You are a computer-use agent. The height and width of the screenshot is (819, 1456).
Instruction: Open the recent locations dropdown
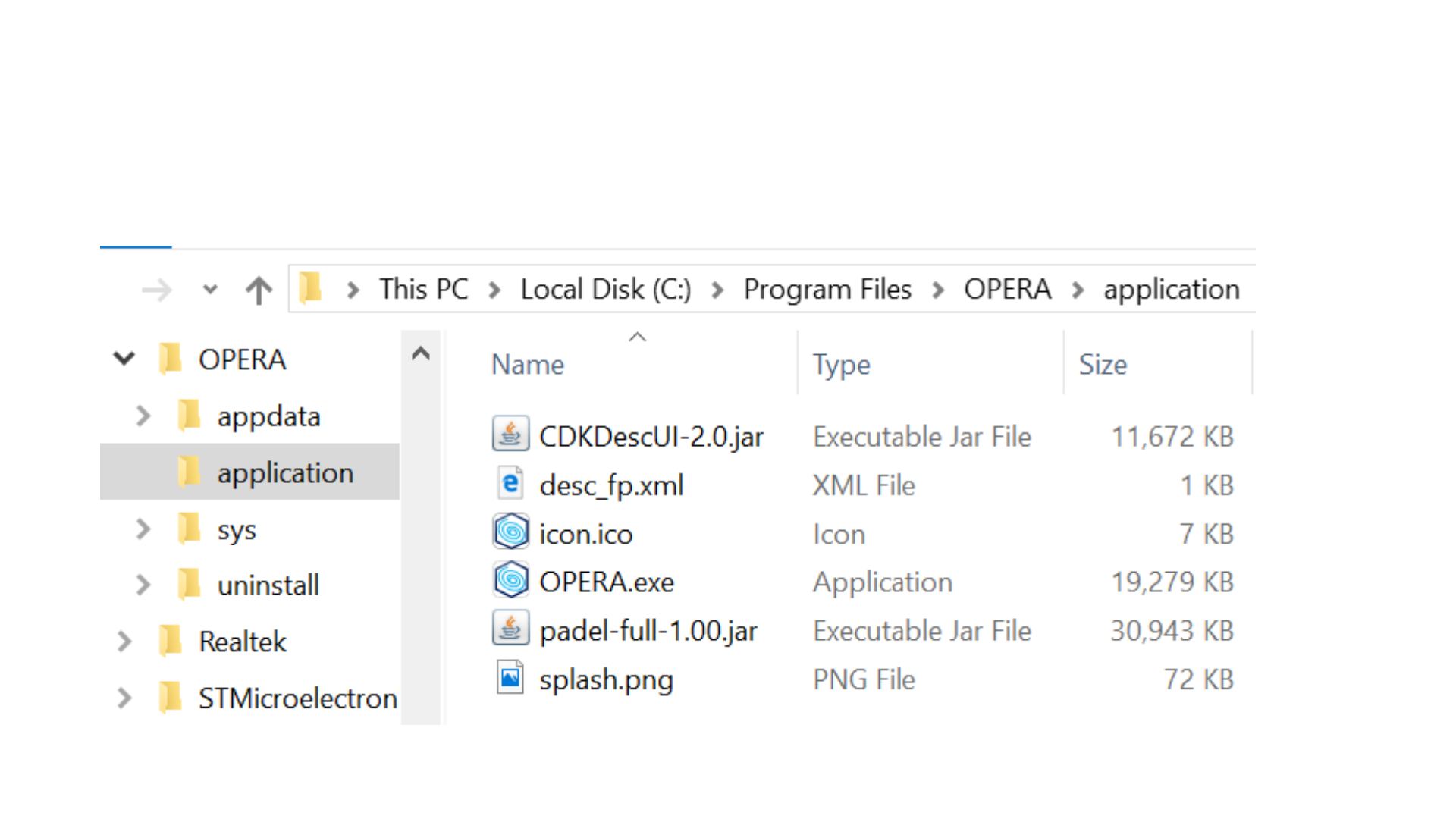pos(210,290)
